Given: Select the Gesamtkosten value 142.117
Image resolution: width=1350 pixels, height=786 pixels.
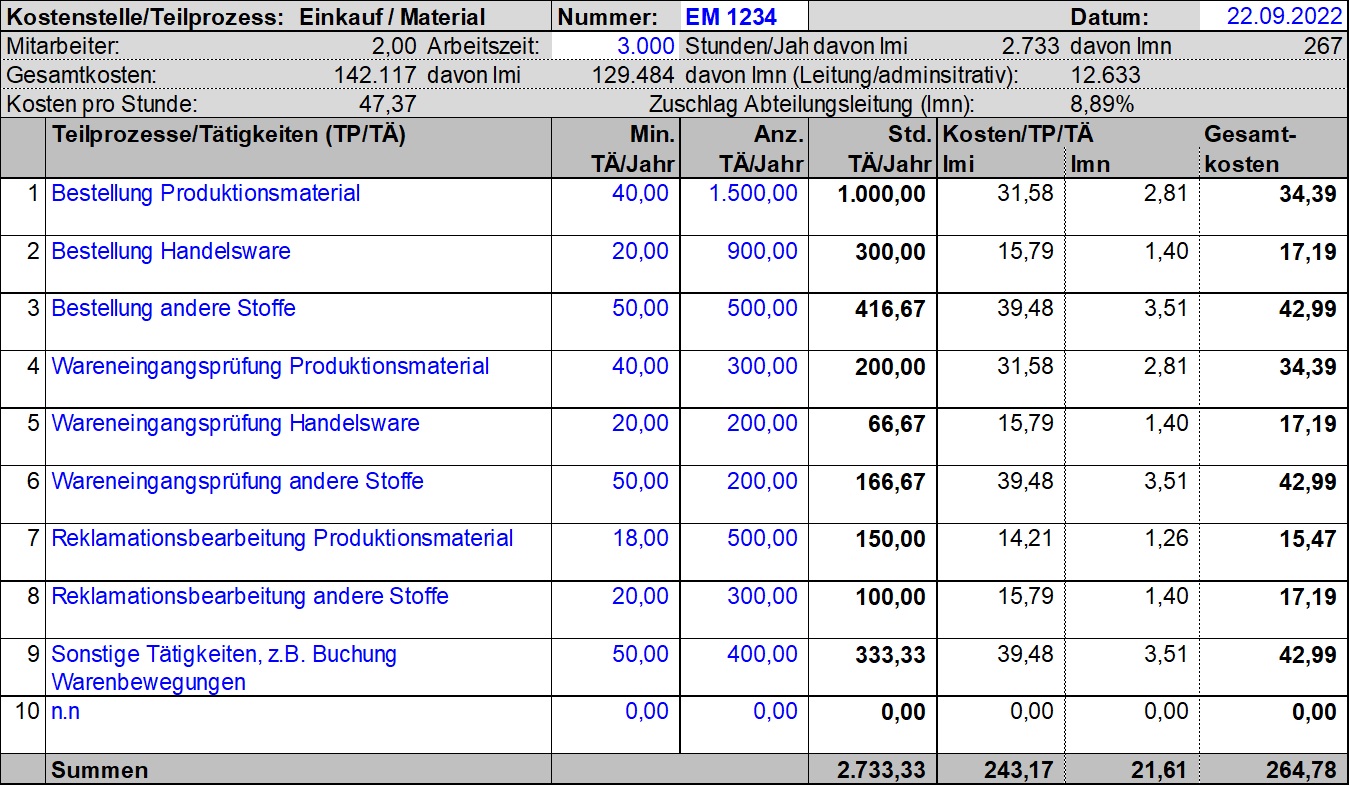Looking at the screenshot, I should [x=376, y=75].
